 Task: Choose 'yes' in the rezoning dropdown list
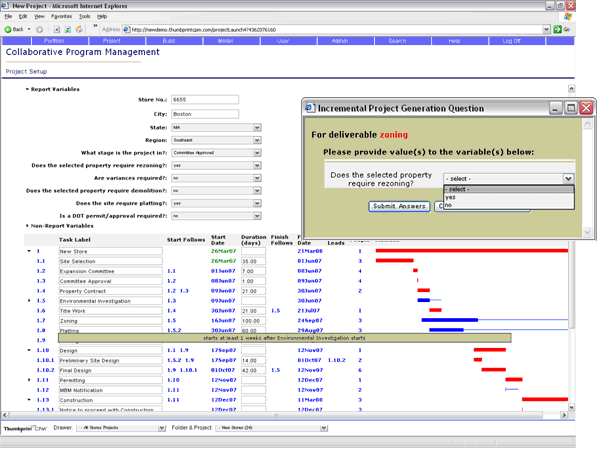click(451, 197)
